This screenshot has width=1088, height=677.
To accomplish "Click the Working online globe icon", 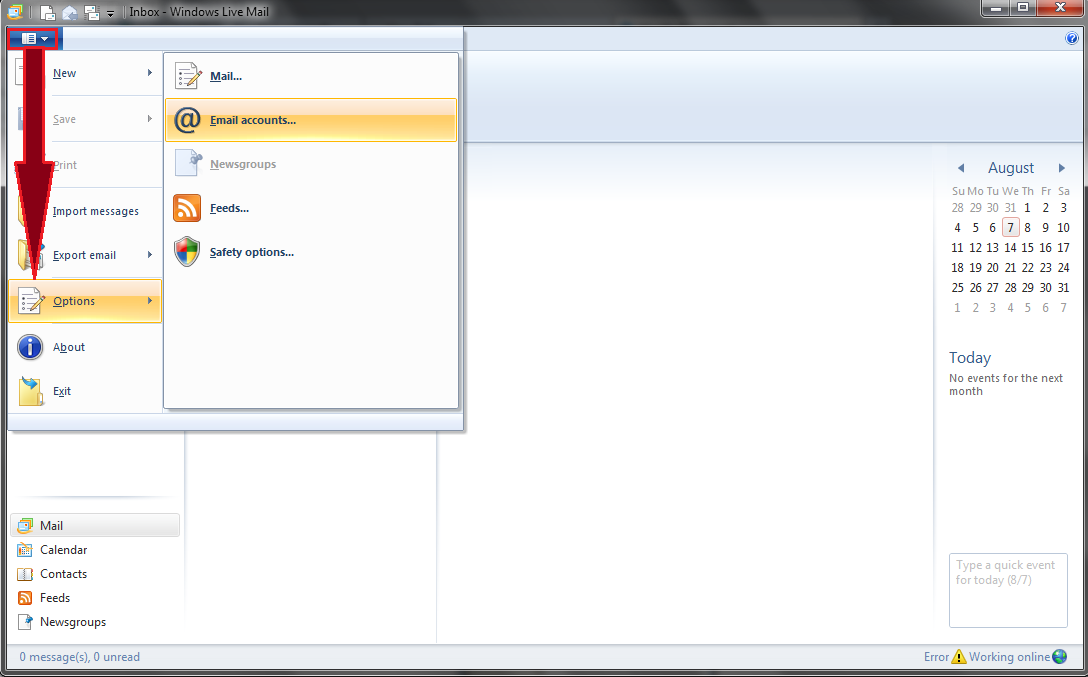I will tap(1060, 656).
